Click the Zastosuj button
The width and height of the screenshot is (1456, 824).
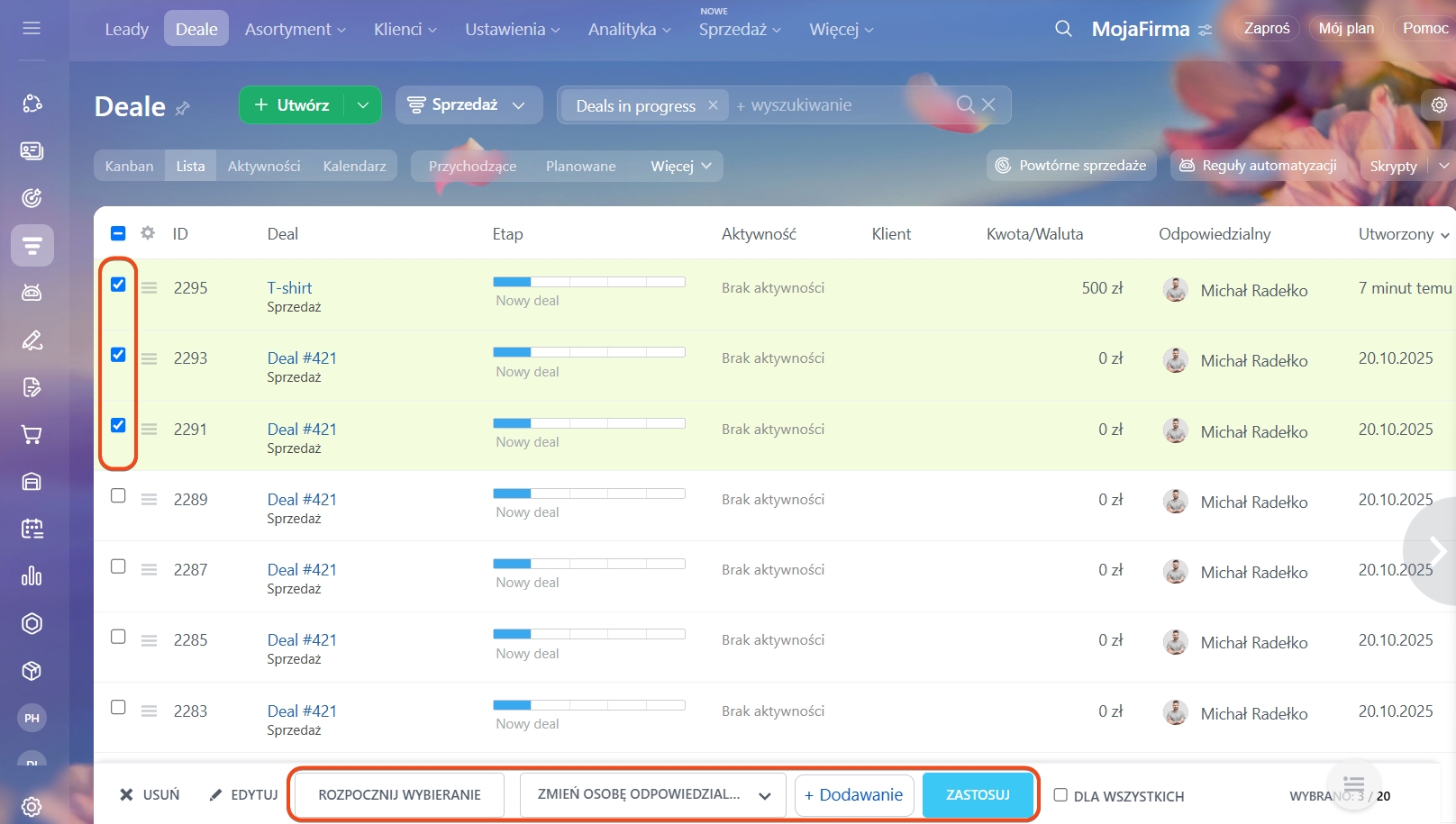coord(978,795)
